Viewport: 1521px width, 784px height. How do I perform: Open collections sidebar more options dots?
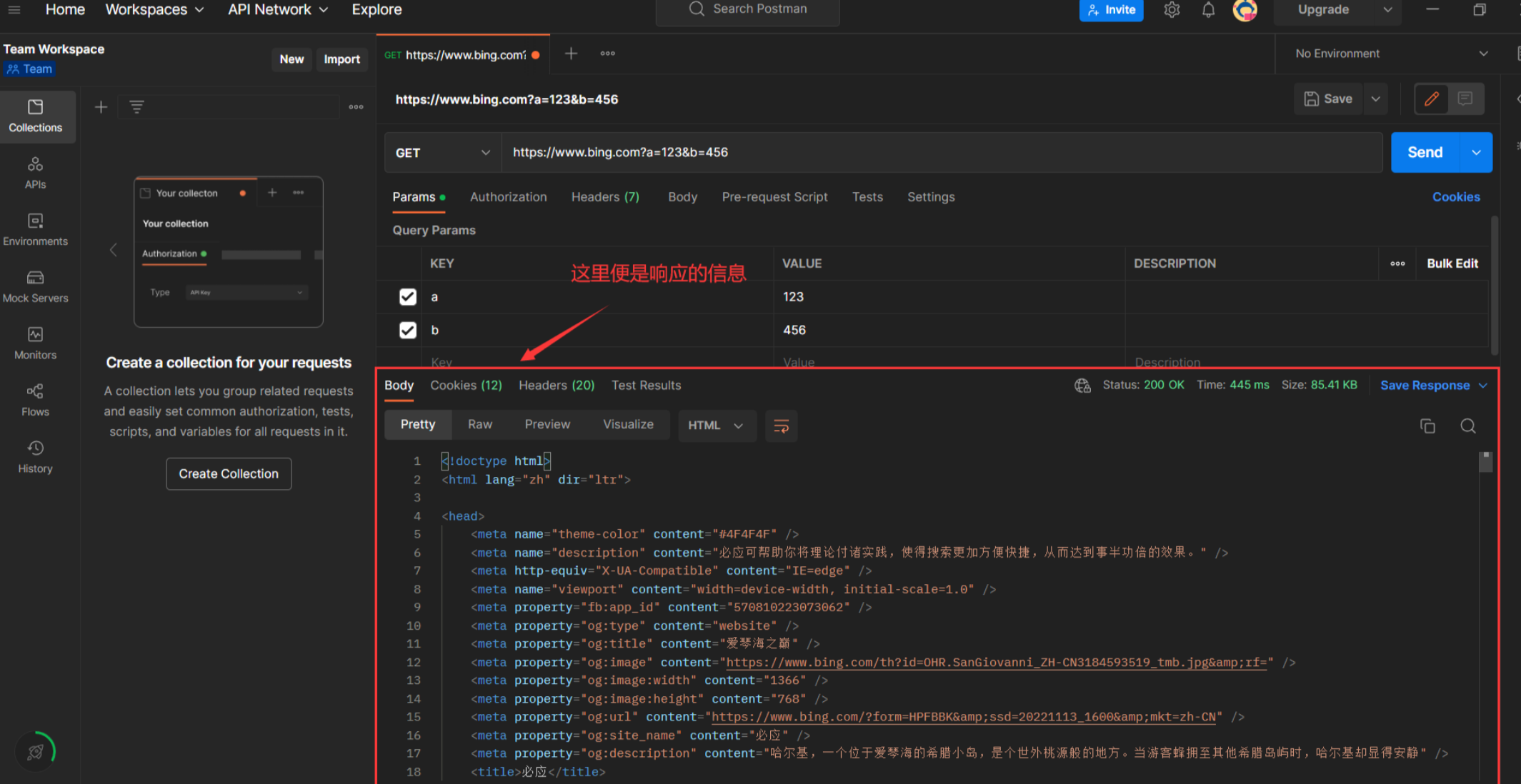356,107
